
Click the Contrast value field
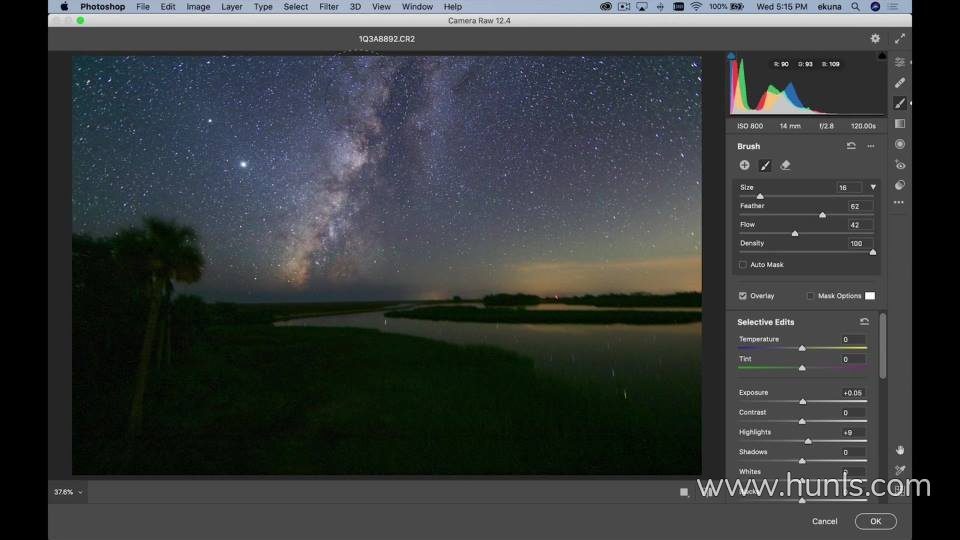(x=852, y=413)
